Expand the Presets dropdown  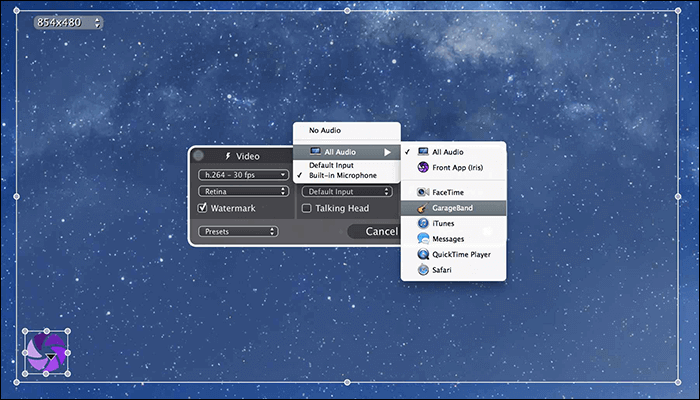(x=237, y=231)
